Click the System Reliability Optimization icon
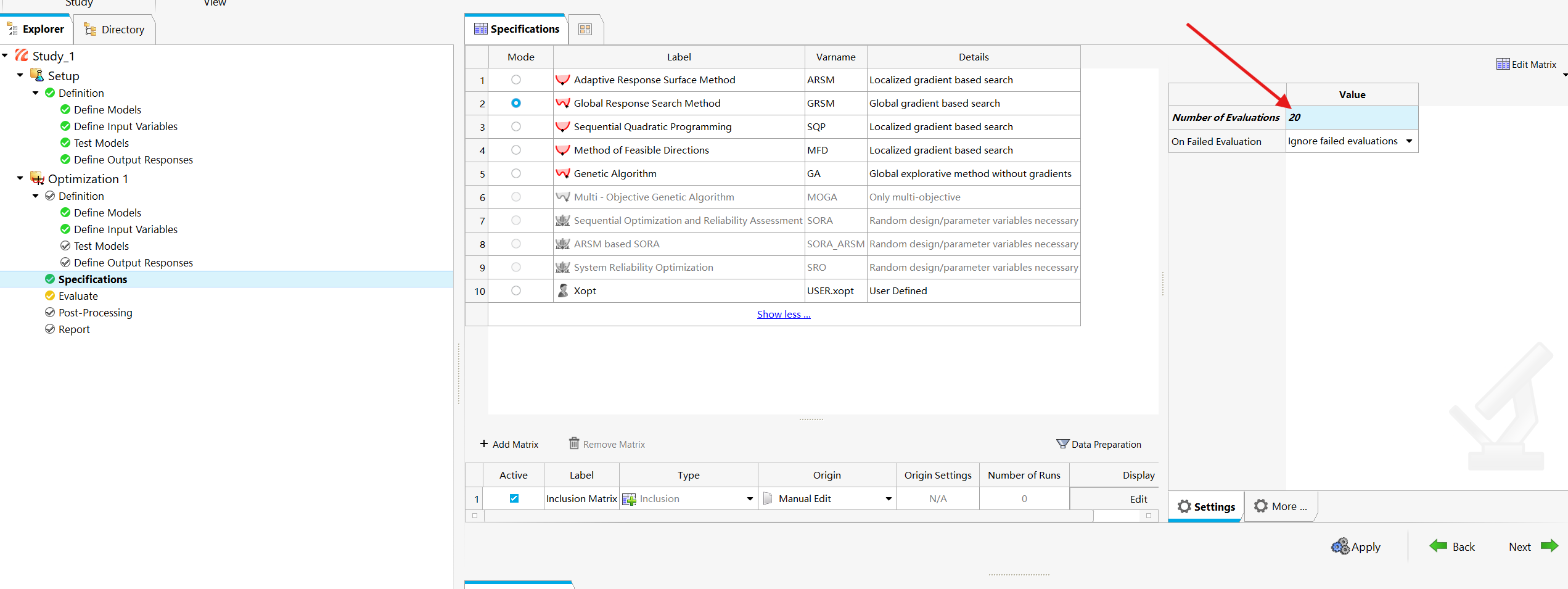 pyautogui.click(x=562, y=267)
